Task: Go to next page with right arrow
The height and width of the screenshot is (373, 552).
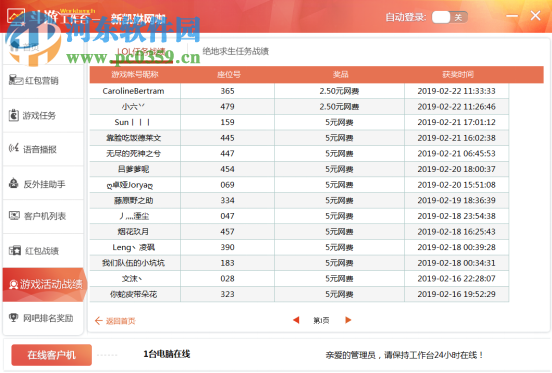Action: [x=348, y=320]
